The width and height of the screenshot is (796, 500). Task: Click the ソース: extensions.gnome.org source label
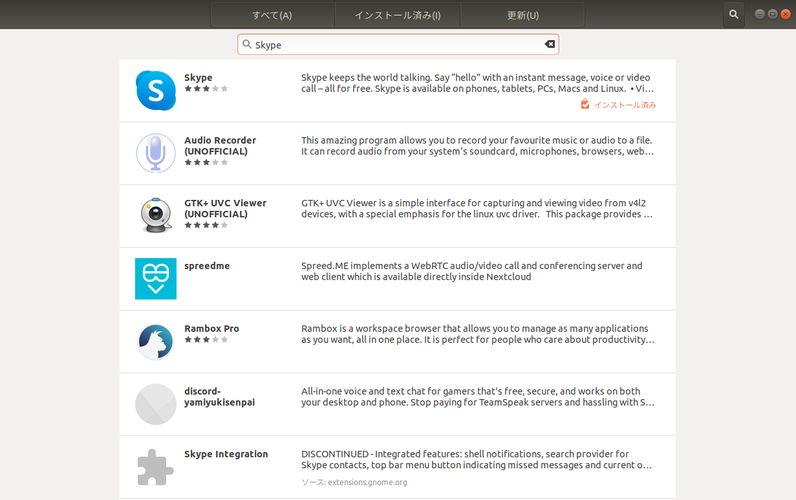tap(354, 482)
